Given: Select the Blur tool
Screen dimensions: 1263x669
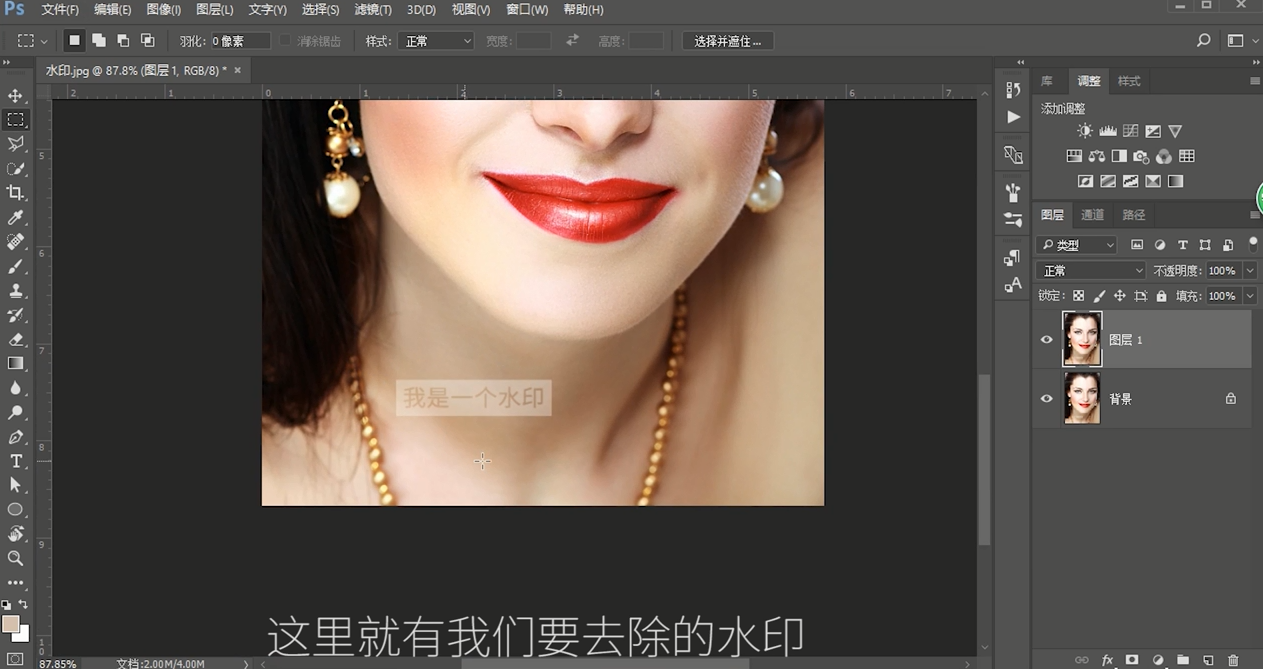Looking at the screenshot, I should point(15,388).
